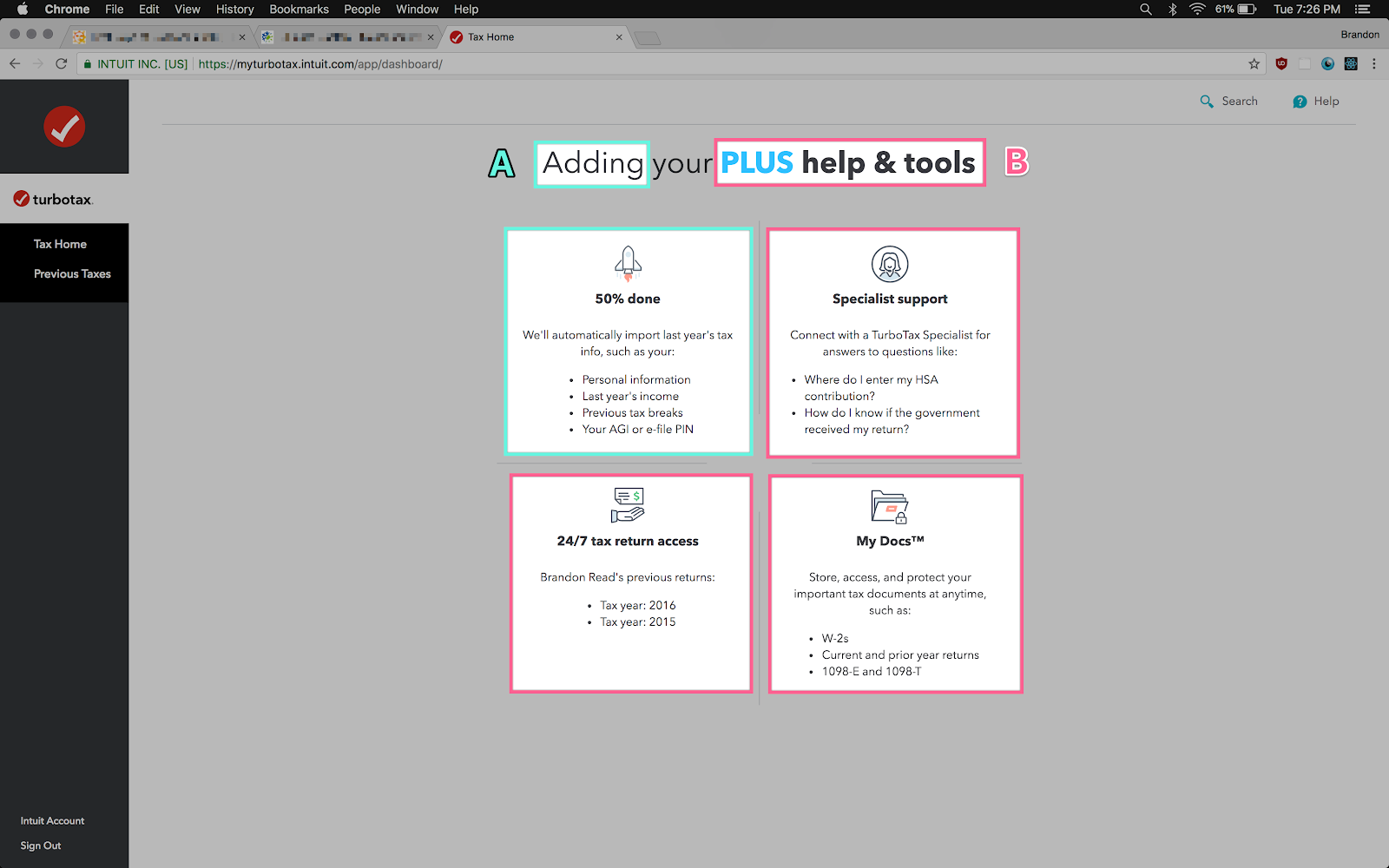Click the rocket icon above 50% done
1389x868 pixels.
tap(628, 263)
